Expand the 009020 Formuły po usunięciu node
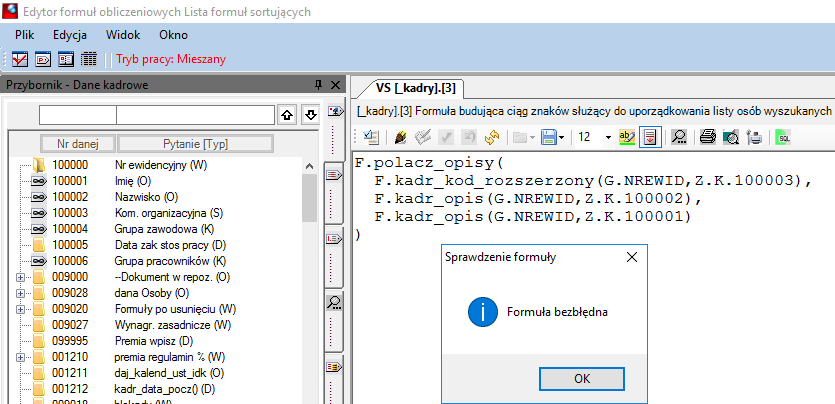The height and width of the screenshot is (404, 835). coord(21,309)
